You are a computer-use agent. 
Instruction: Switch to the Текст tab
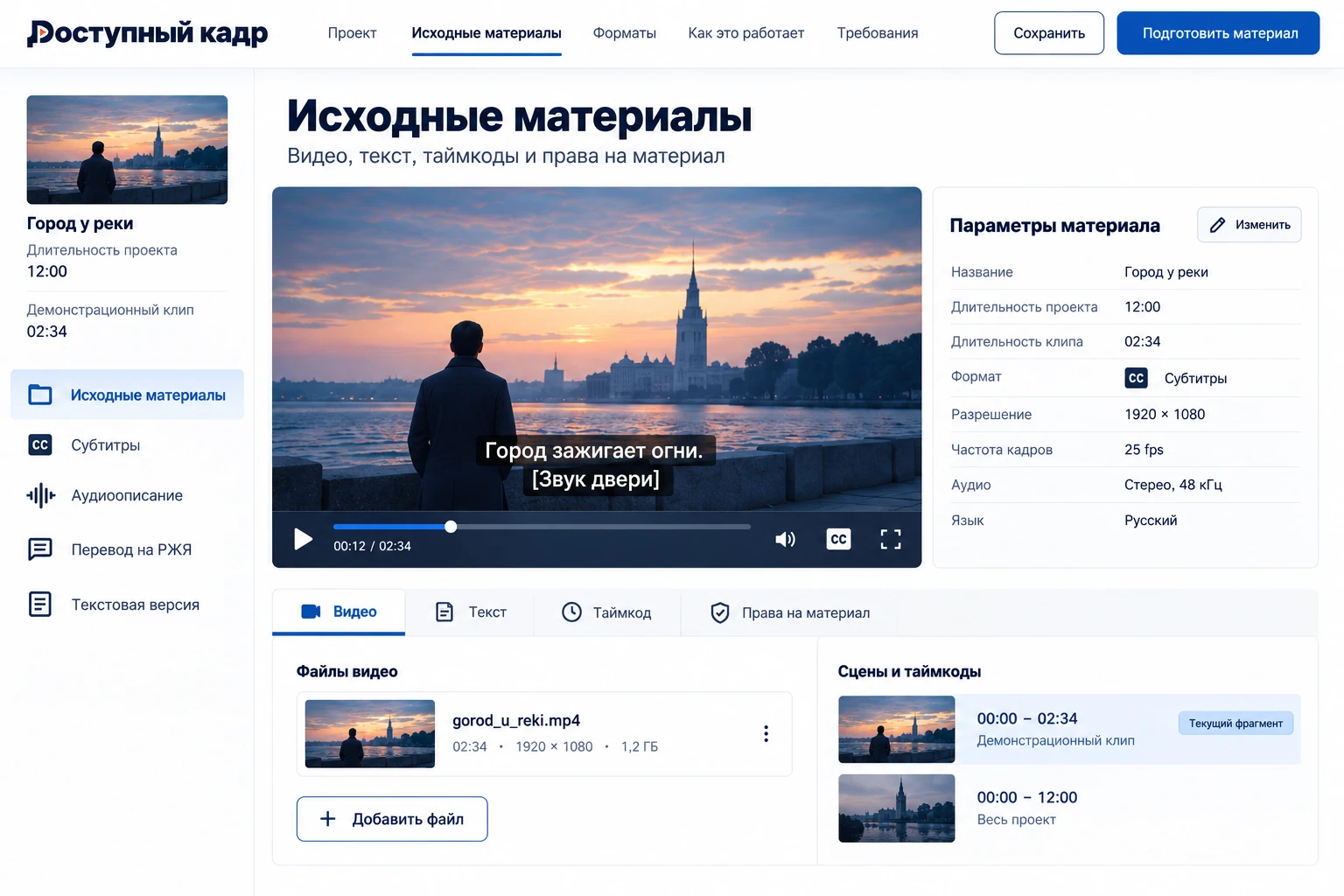[x=471, y=612]
